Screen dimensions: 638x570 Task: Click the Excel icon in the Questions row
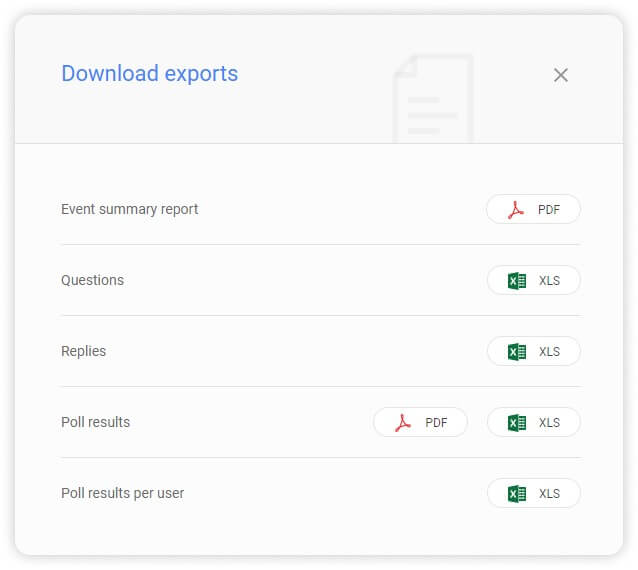(516, 281)
